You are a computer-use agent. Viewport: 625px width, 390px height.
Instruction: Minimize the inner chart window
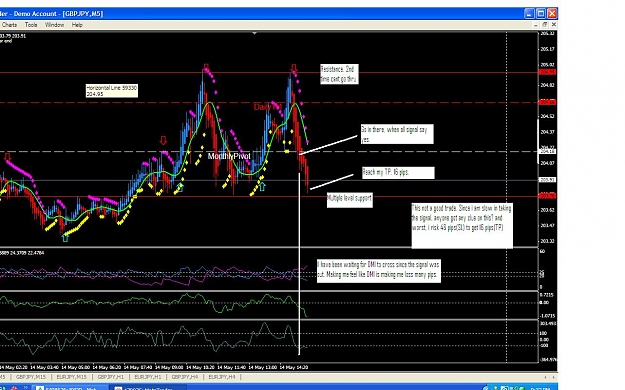click(x=536, y=25)
